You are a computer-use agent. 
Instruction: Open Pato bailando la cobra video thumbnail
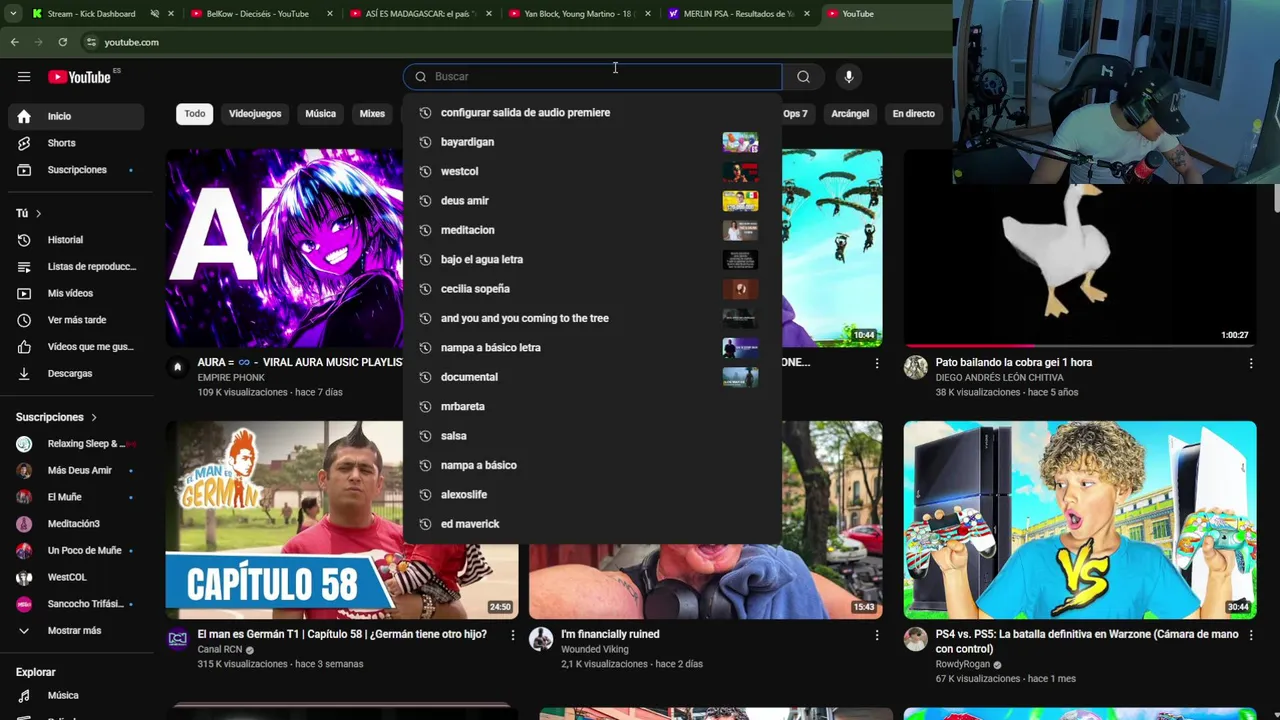1080,248
